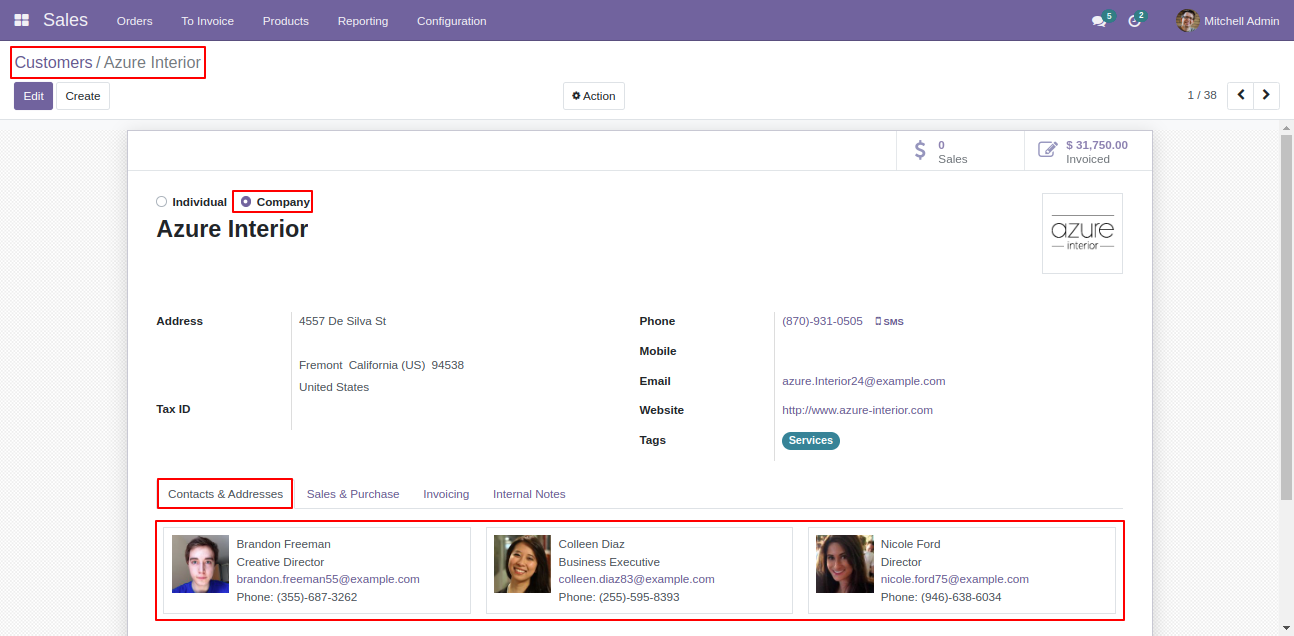Viewport: 1294px width, 636px height.
Task: Click the 4557 De Silva St address line
Action: pos(343,321)
